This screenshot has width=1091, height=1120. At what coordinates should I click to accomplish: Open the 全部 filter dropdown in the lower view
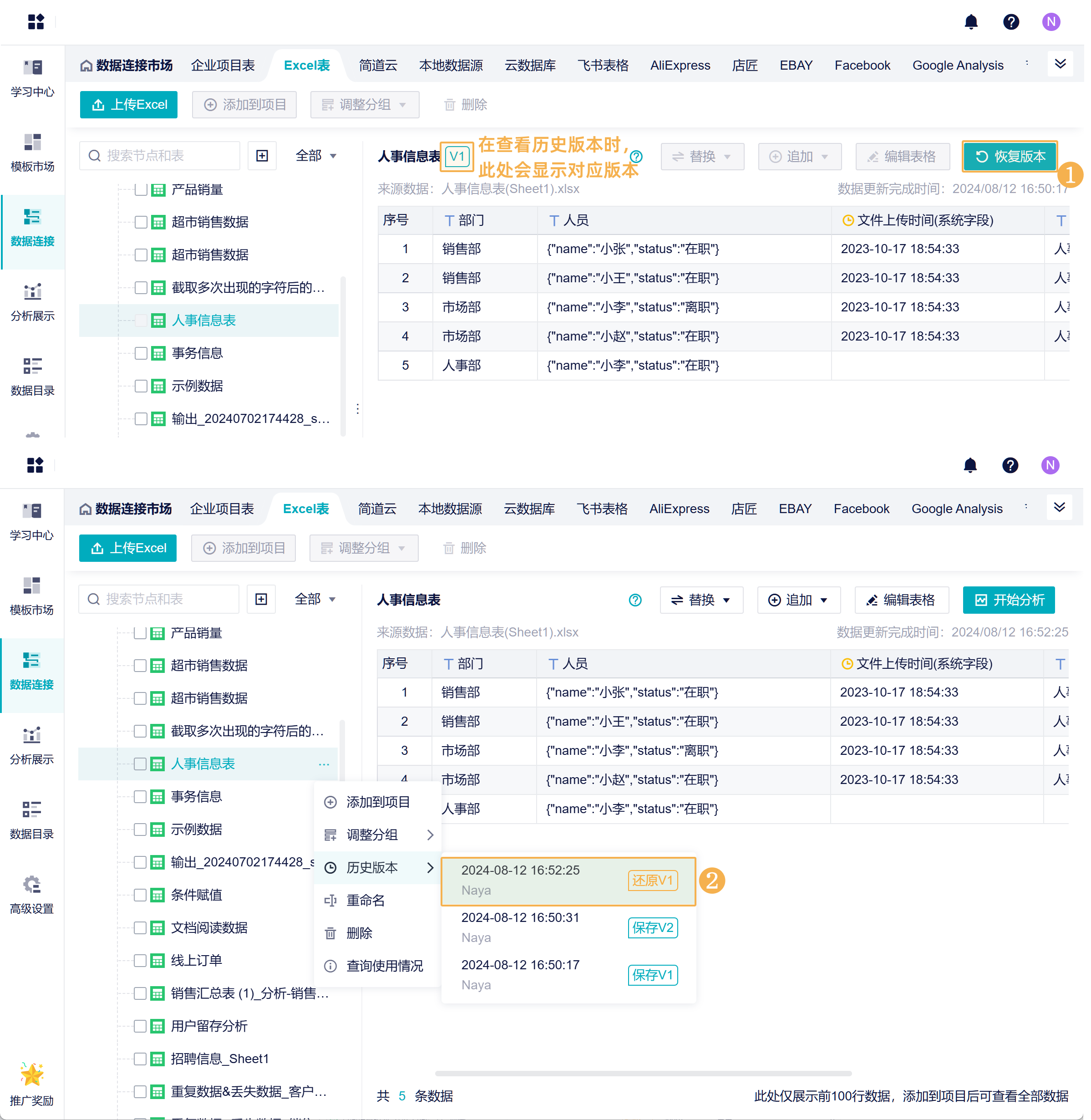(315, 599)
